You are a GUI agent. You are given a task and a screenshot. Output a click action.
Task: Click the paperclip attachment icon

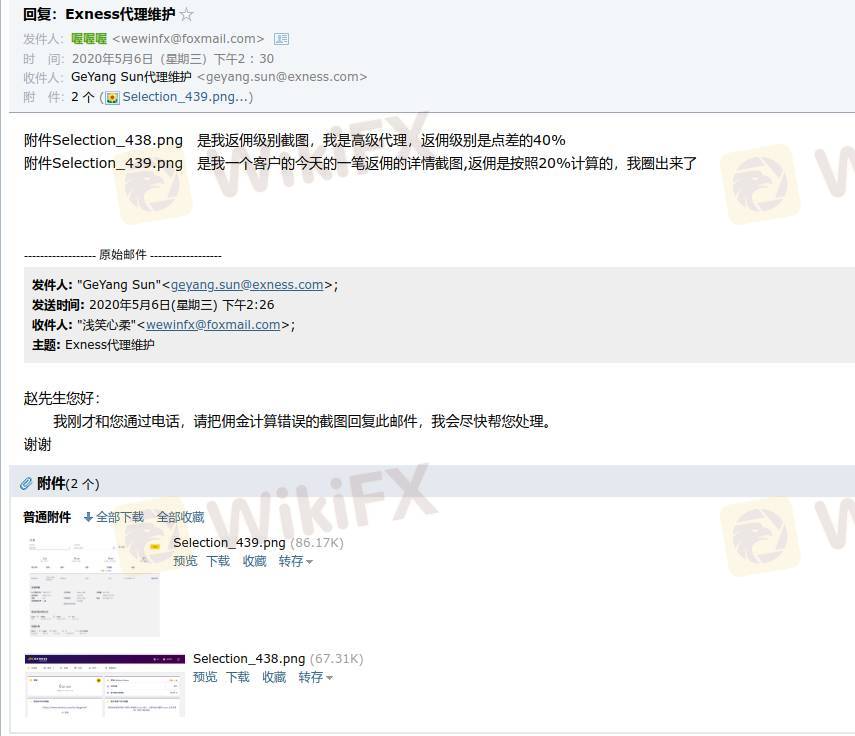pos(26,484)
